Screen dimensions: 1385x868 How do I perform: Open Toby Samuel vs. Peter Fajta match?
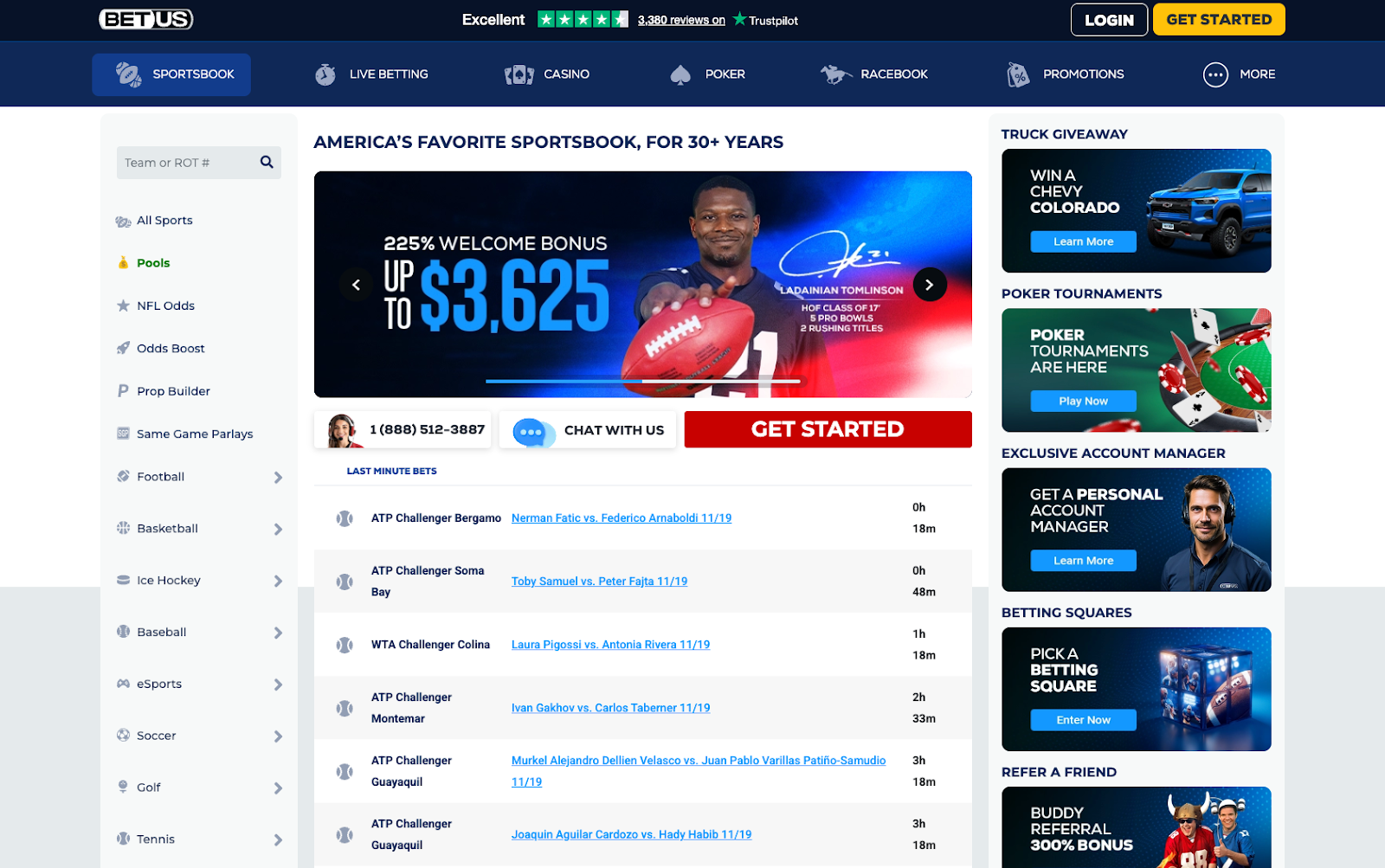[x=599, y=582]
